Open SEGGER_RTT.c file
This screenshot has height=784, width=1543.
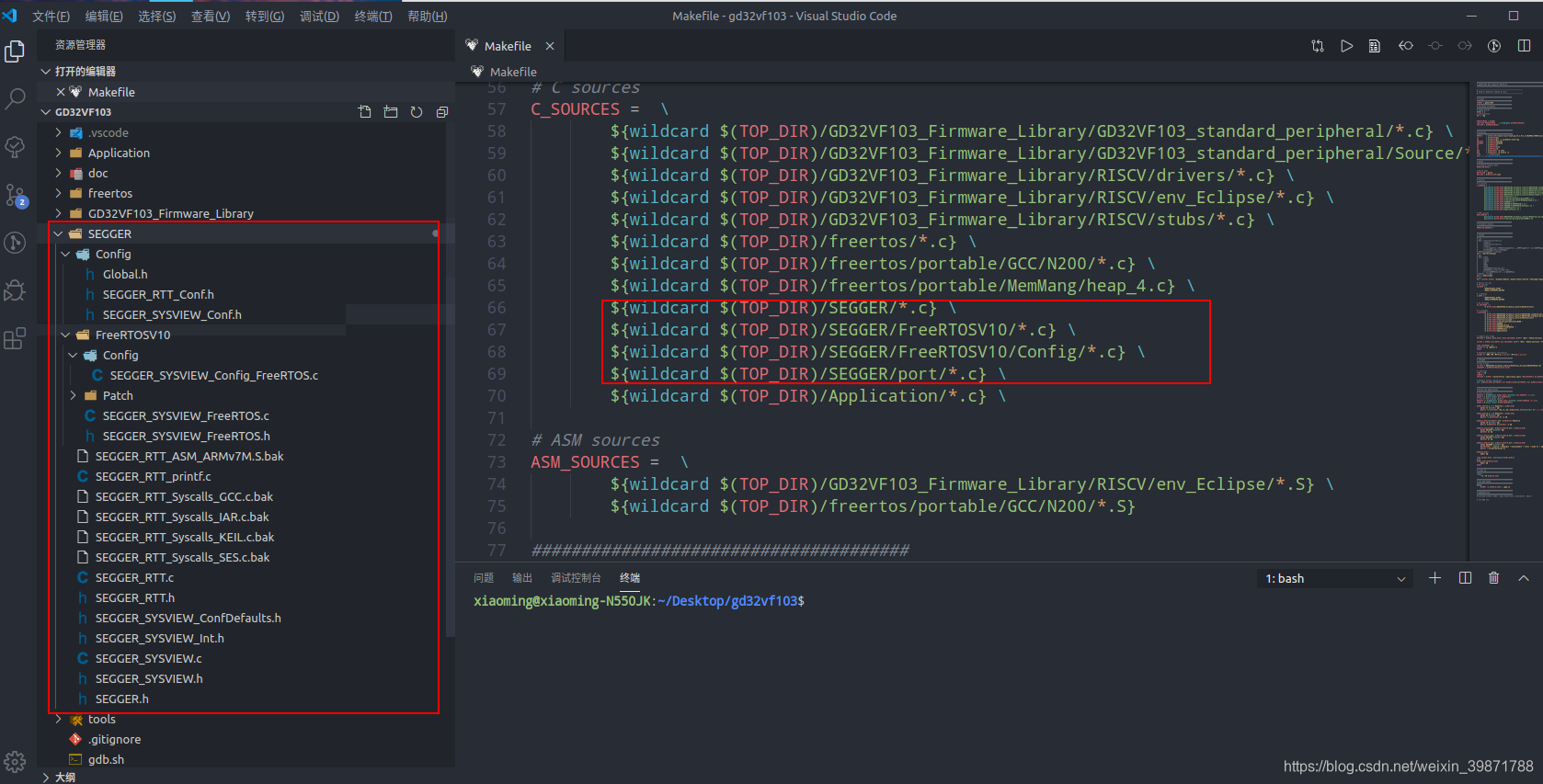click(134, 577)
